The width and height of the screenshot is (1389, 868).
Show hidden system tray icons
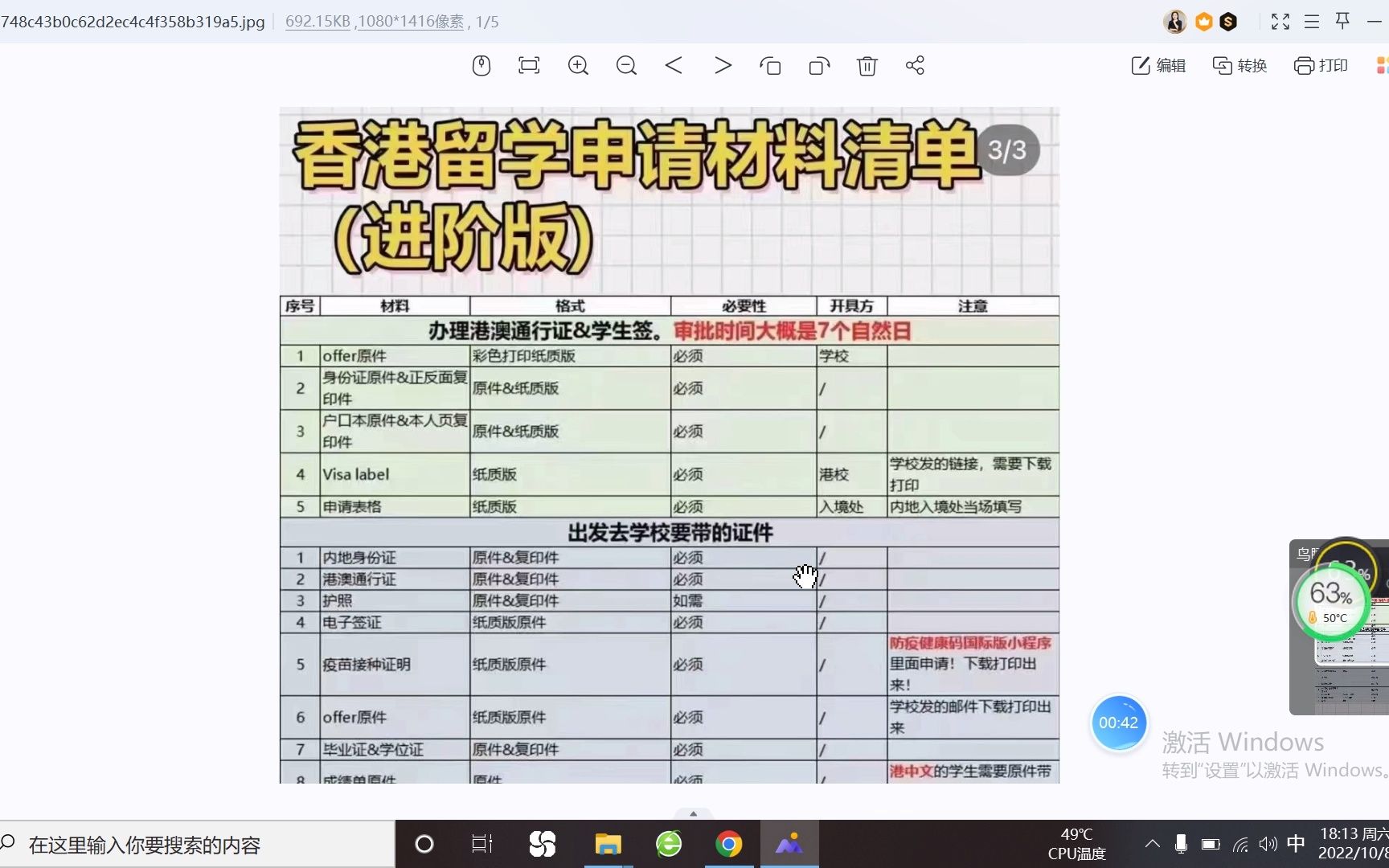(x=1152, y=844)
